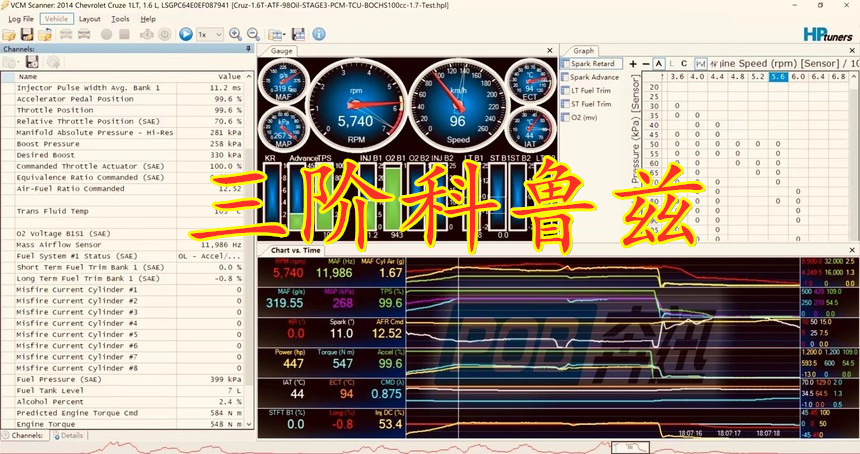The height and width of the screenshot is (454, 860).
Task: Open the Layout menu
Action: [89, 19]
